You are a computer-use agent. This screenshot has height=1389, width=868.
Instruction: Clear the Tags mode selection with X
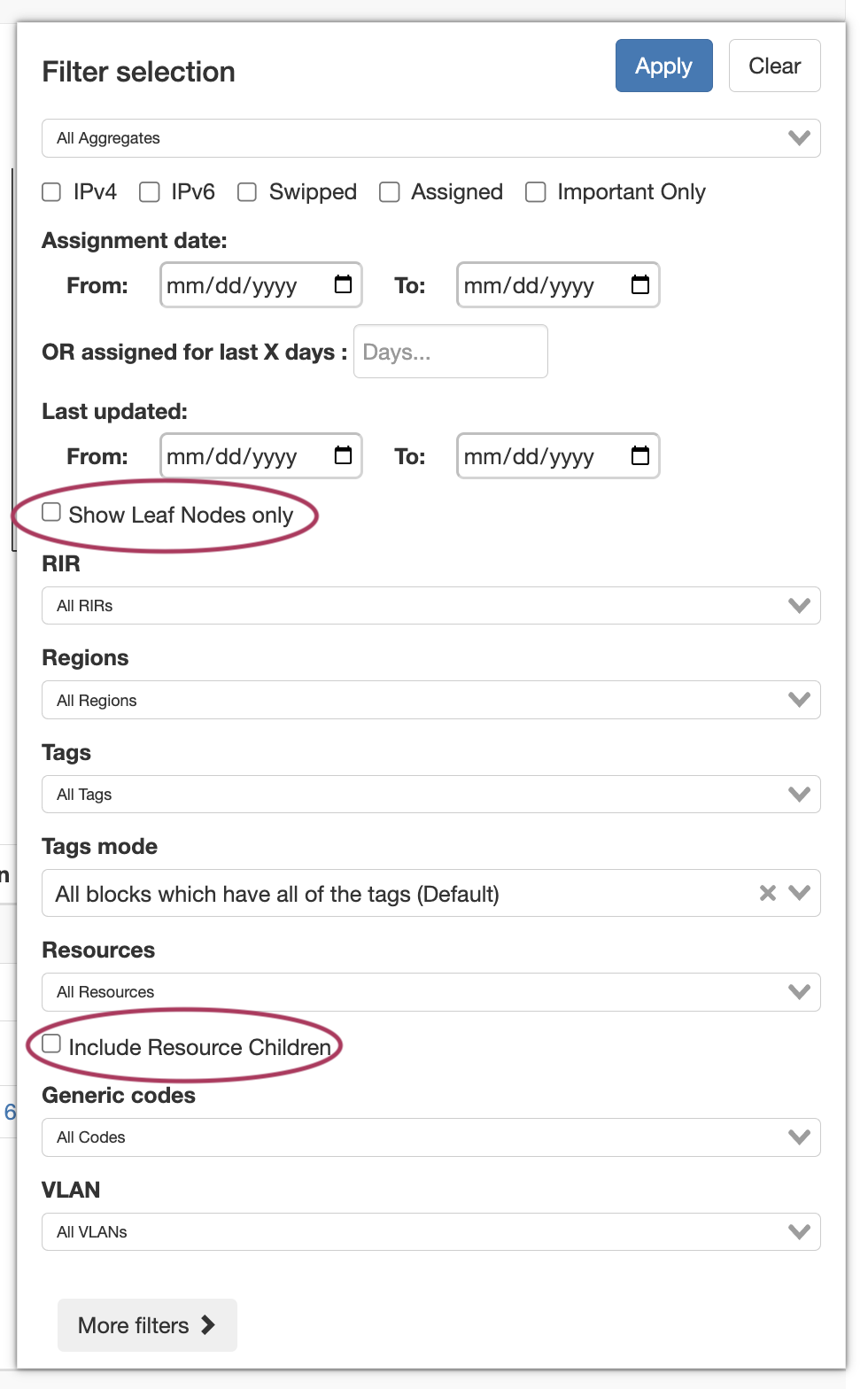pyautogui.click(x=768, y=893)
